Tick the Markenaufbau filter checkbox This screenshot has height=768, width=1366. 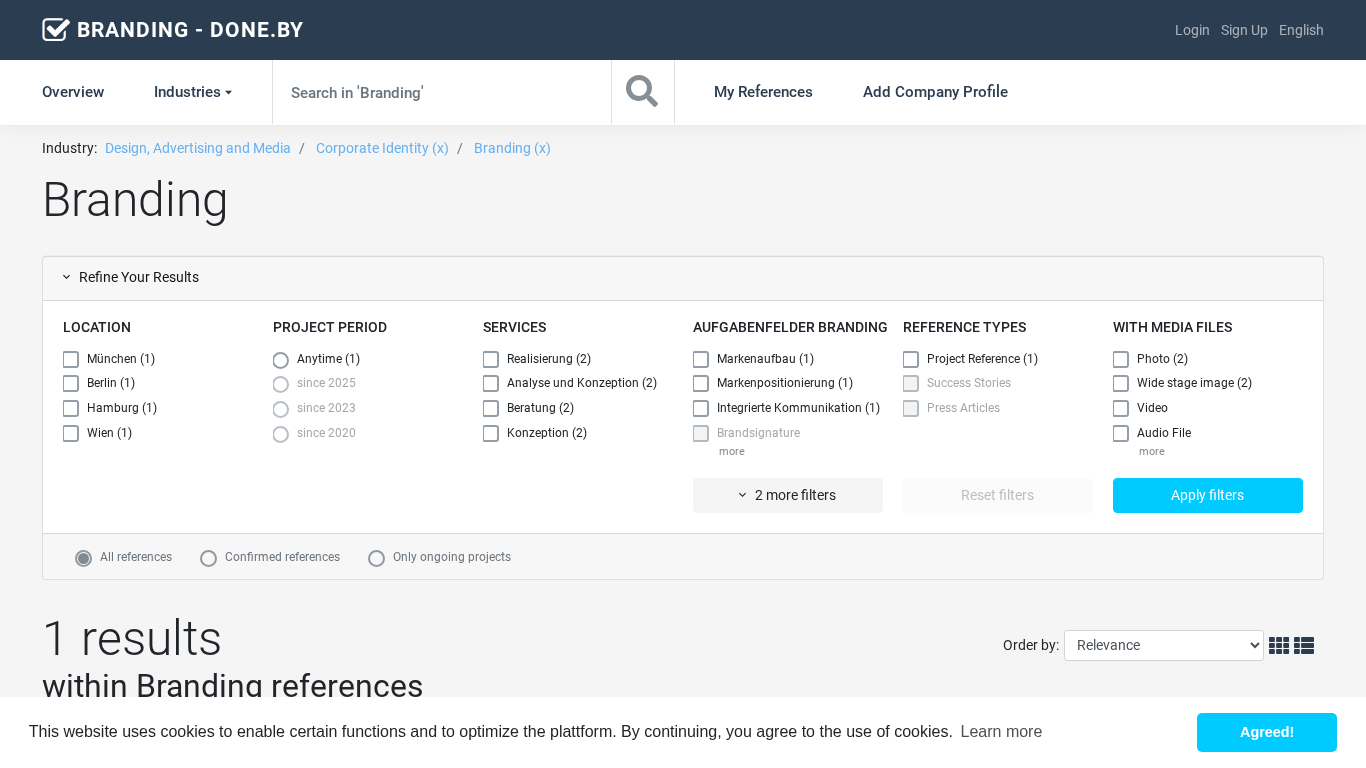[701, 359]
